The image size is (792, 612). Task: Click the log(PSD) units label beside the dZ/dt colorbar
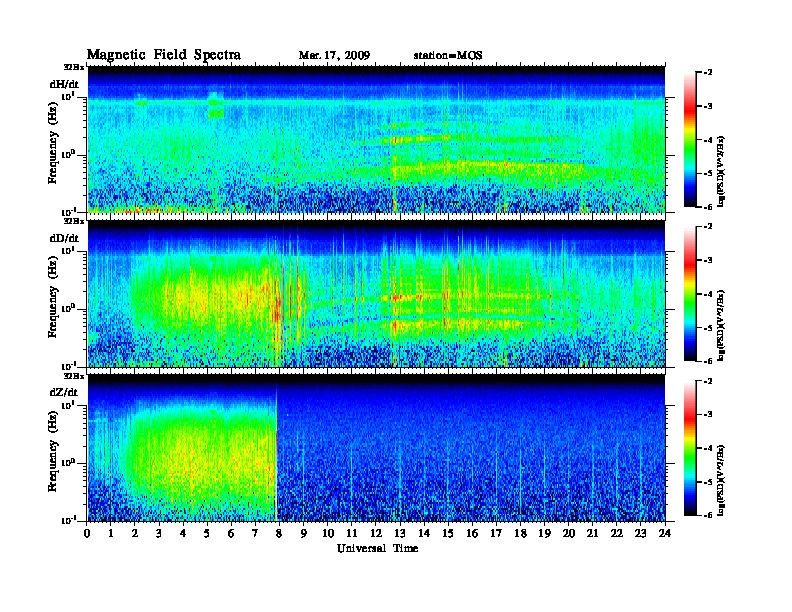(721, 479)
